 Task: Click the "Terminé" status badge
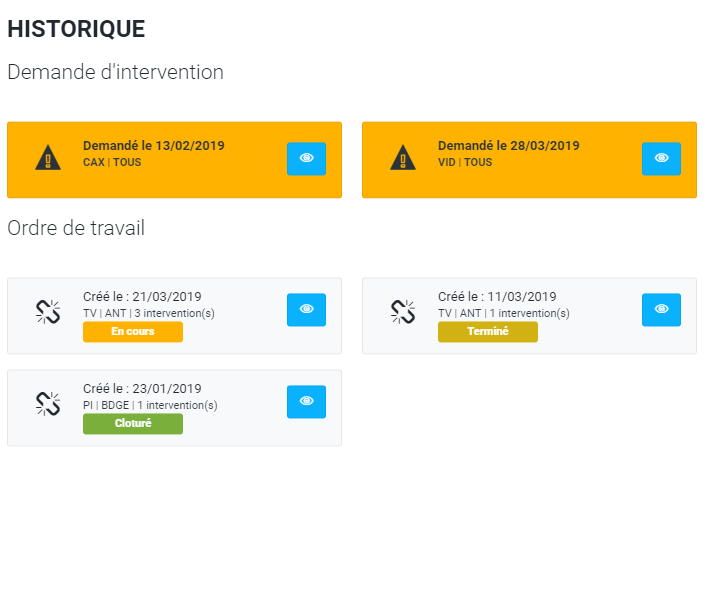pyautogui.click(x=488, y=332)
